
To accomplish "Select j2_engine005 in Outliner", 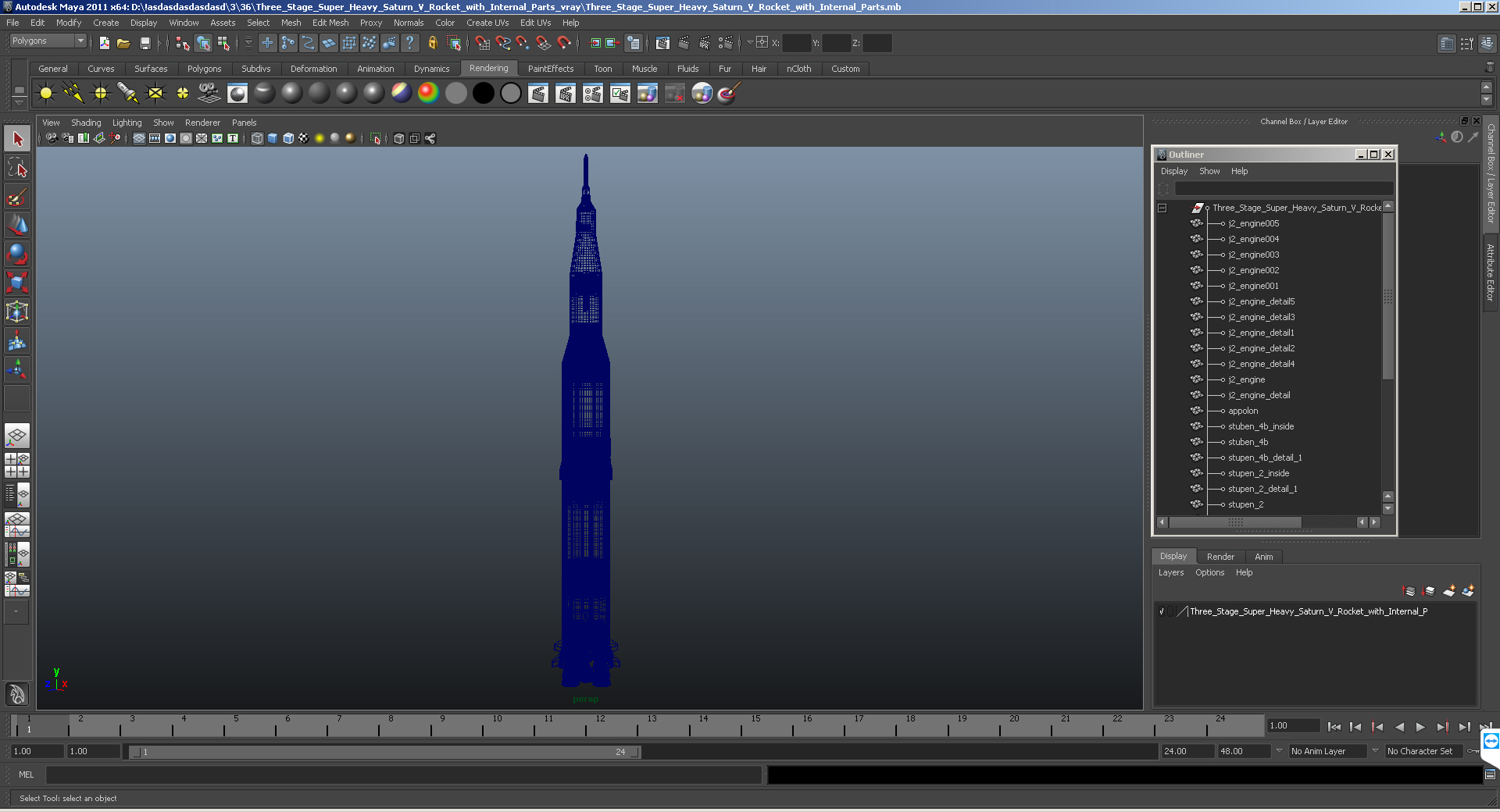I will [1253, 223].
